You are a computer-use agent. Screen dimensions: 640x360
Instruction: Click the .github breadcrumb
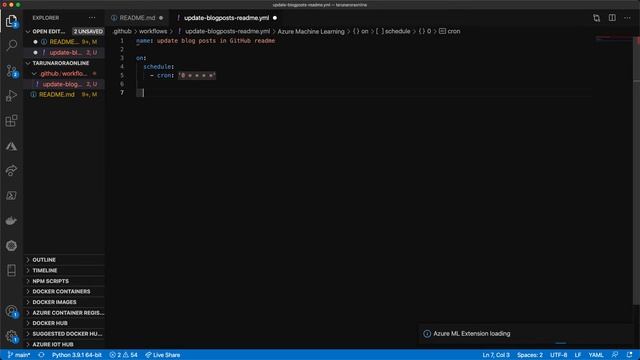point(122,31)
